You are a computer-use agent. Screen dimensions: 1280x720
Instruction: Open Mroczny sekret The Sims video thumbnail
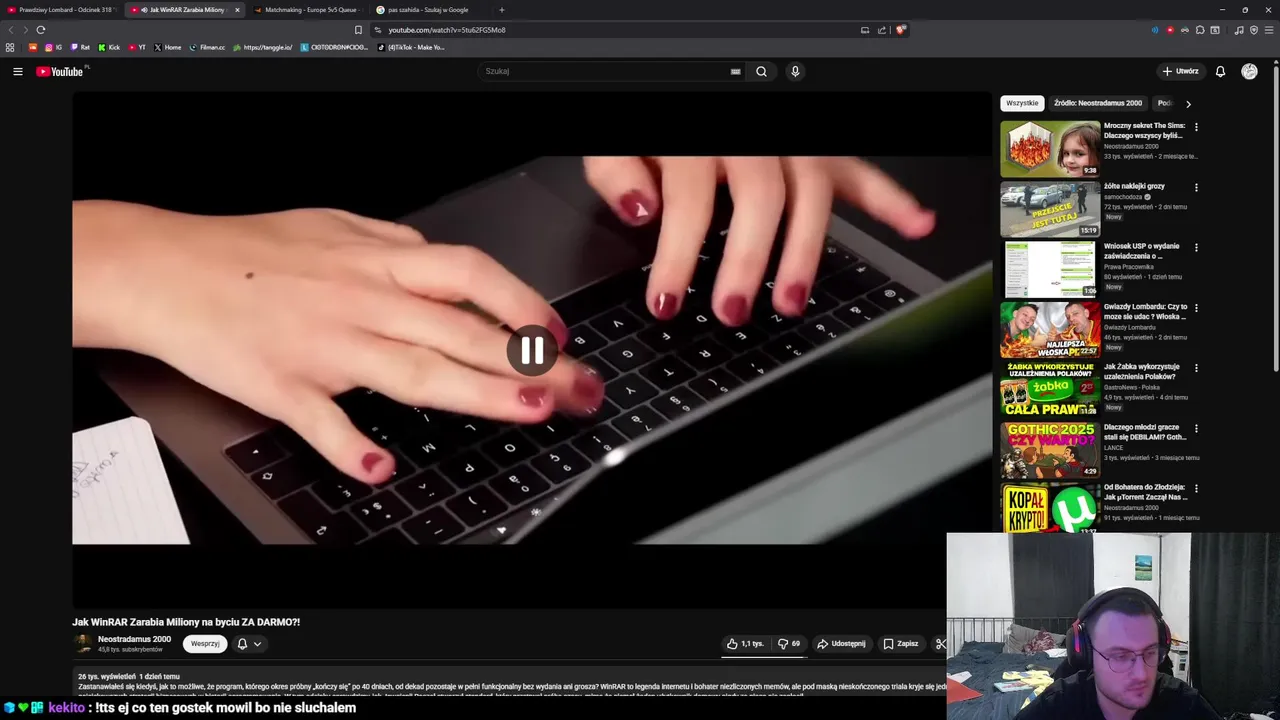(1050, 149)
